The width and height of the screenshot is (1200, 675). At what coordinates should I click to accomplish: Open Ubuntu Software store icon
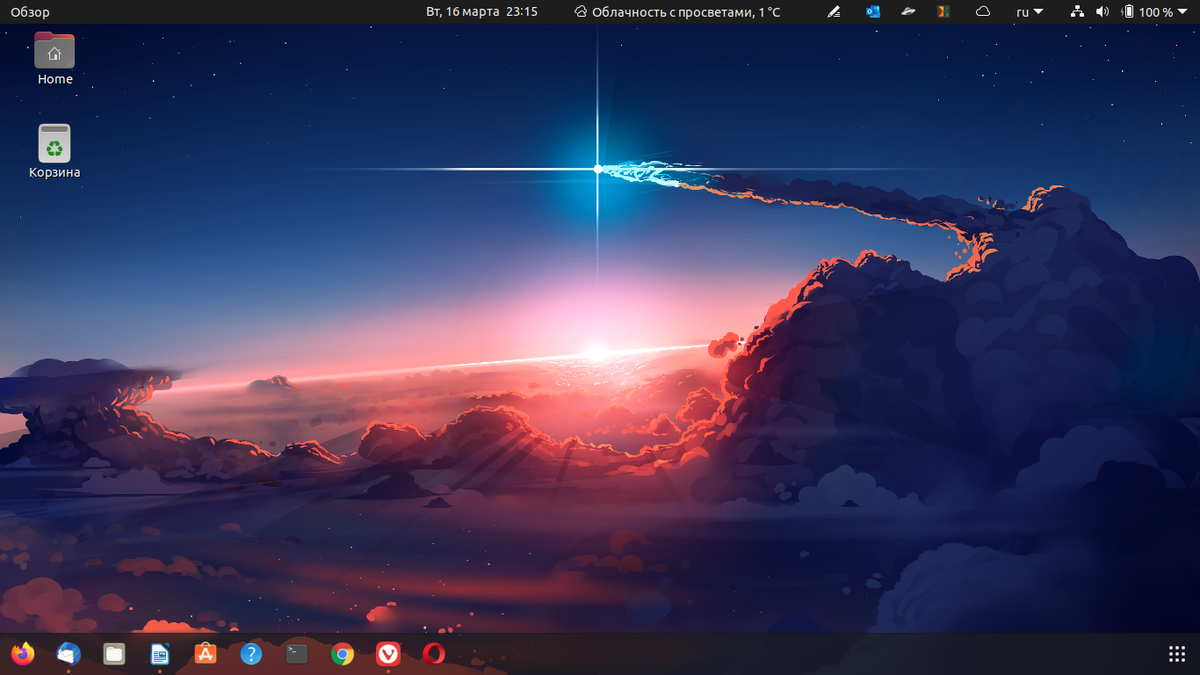tap(205, 654)
